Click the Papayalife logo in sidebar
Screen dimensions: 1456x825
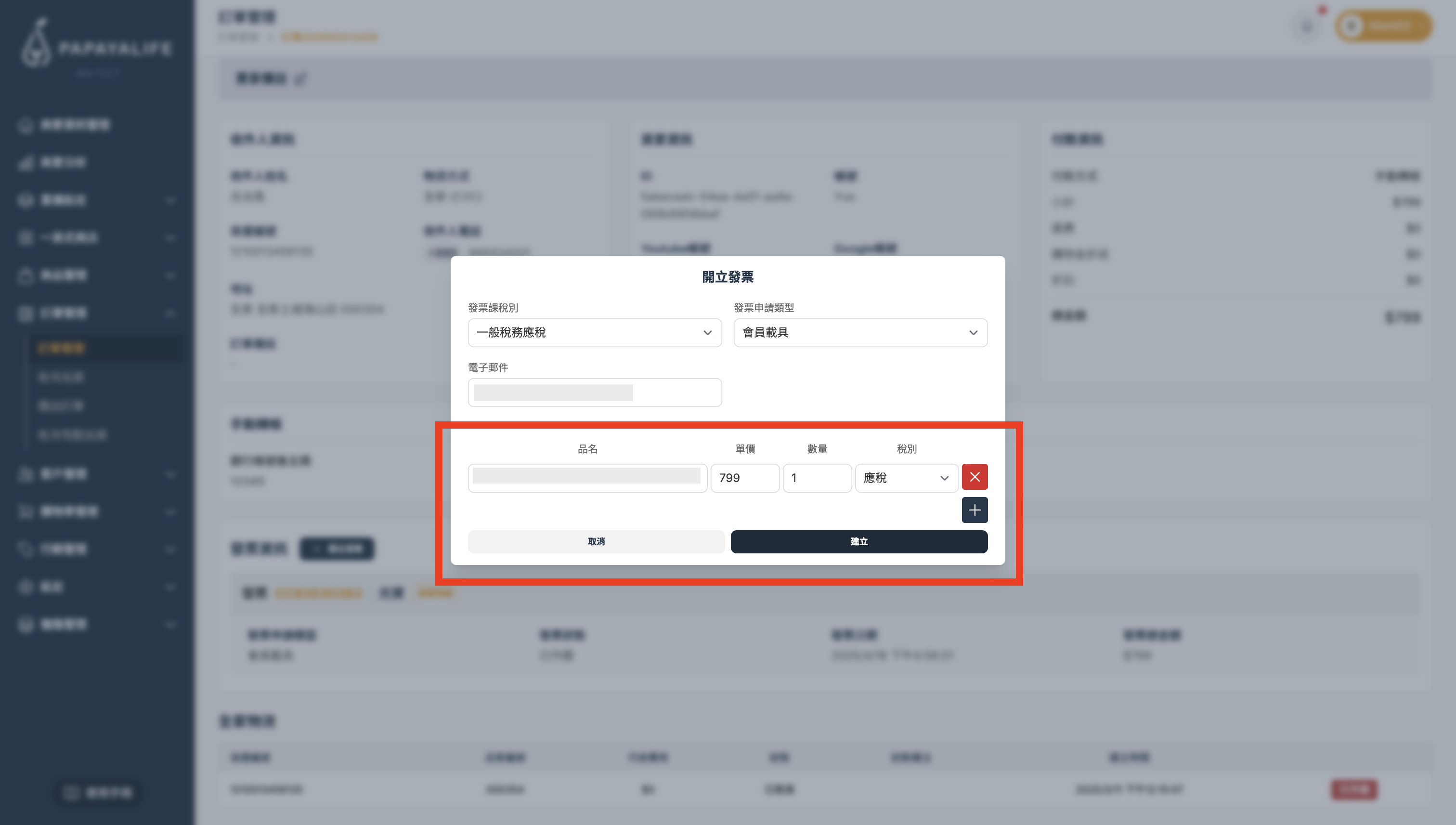[x=96, y=45]
